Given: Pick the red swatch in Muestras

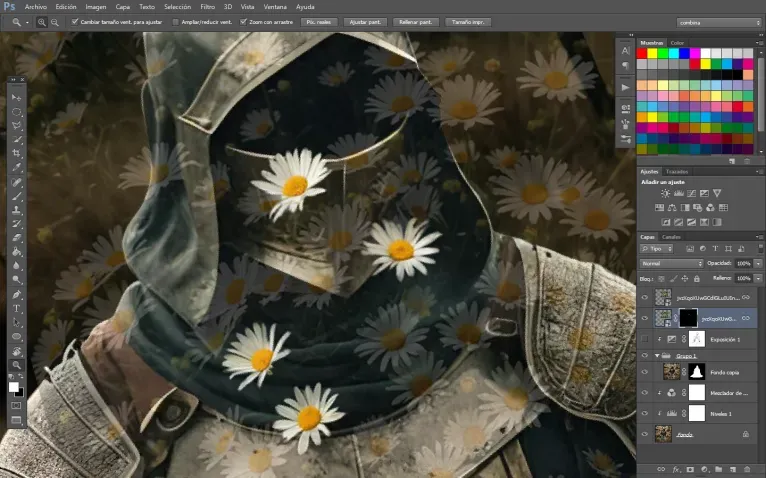Looking at the screenshot, I should 642,53.
